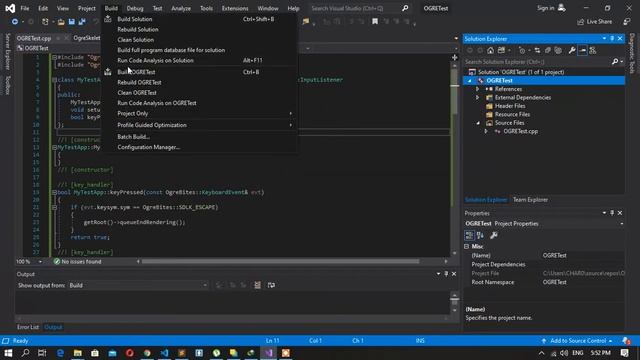Click the Properties wrench in Solution Explorer

(x=572, y=50)
